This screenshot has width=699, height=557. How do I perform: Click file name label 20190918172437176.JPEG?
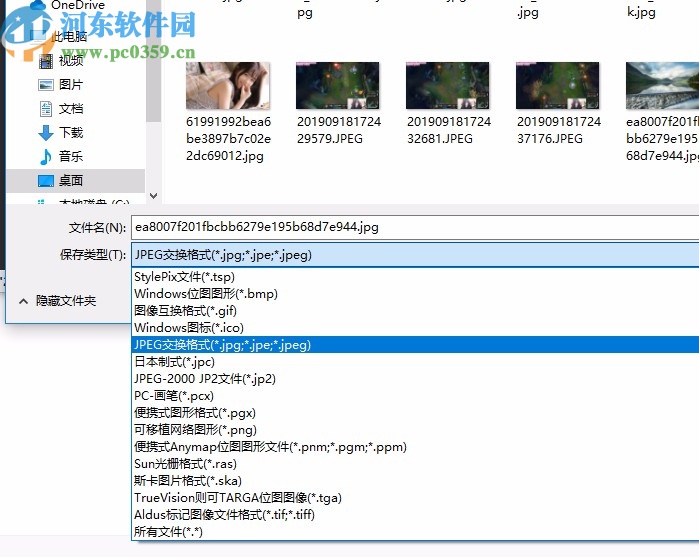559,130
